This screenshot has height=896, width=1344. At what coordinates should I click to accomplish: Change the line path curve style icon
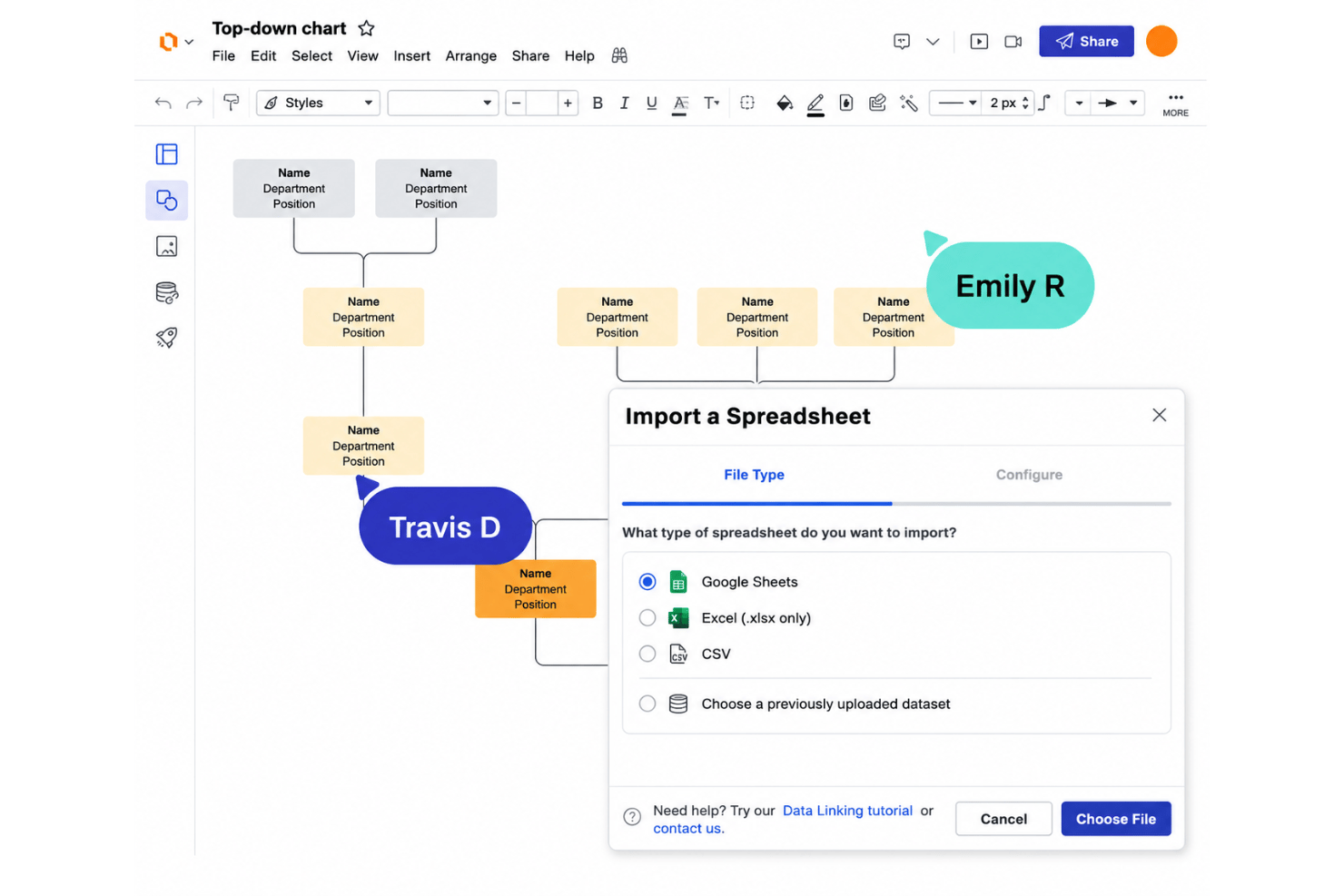[1045, 103]
